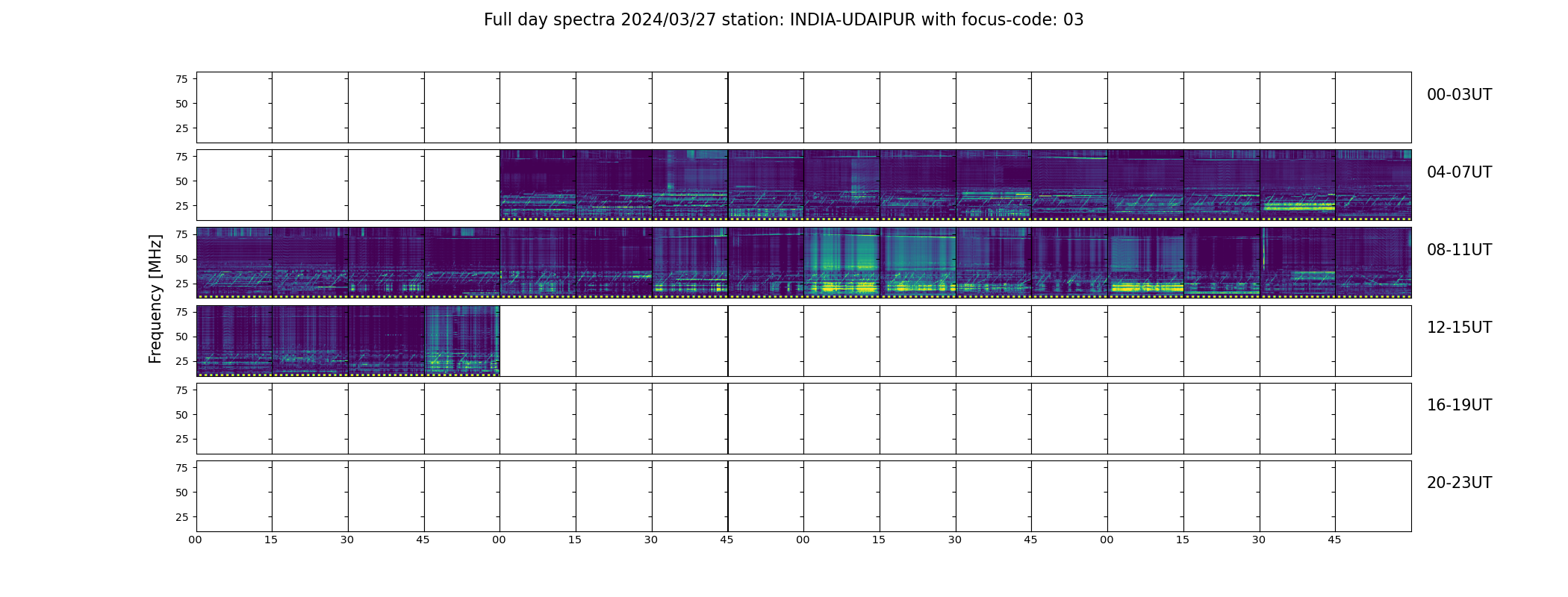Click the Full day spectra title text
This screenshot has width=1568, height=597.
(x=783, y=20)
